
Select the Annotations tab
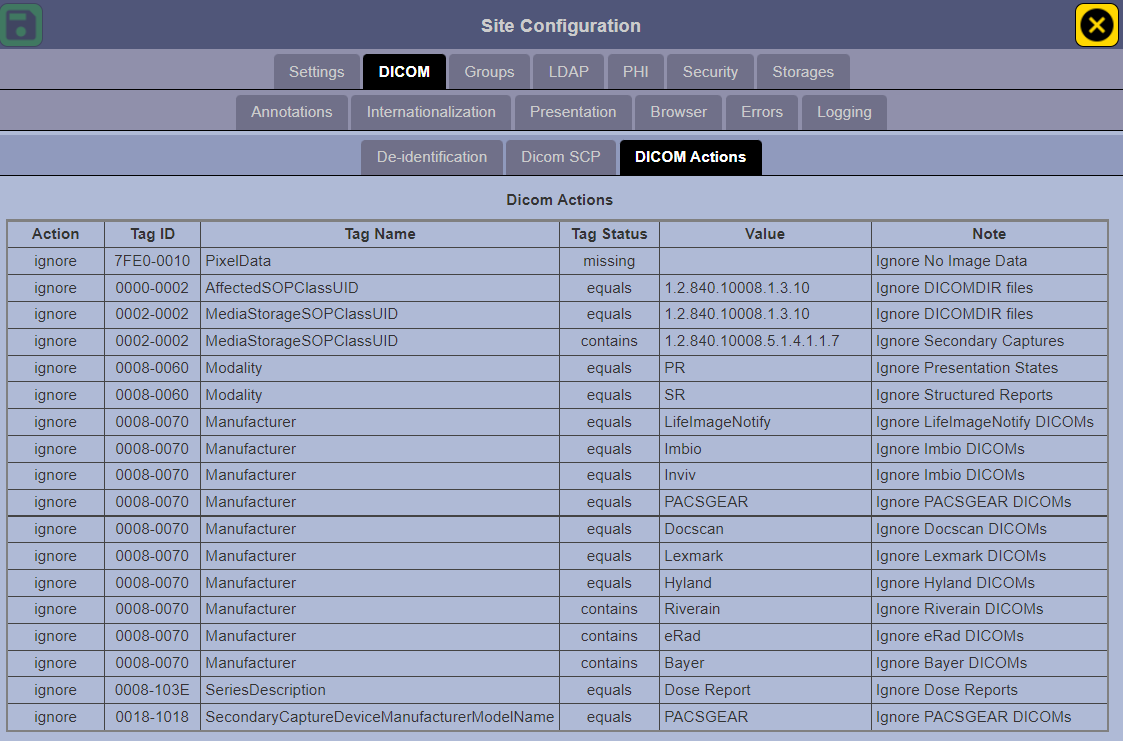291,111
